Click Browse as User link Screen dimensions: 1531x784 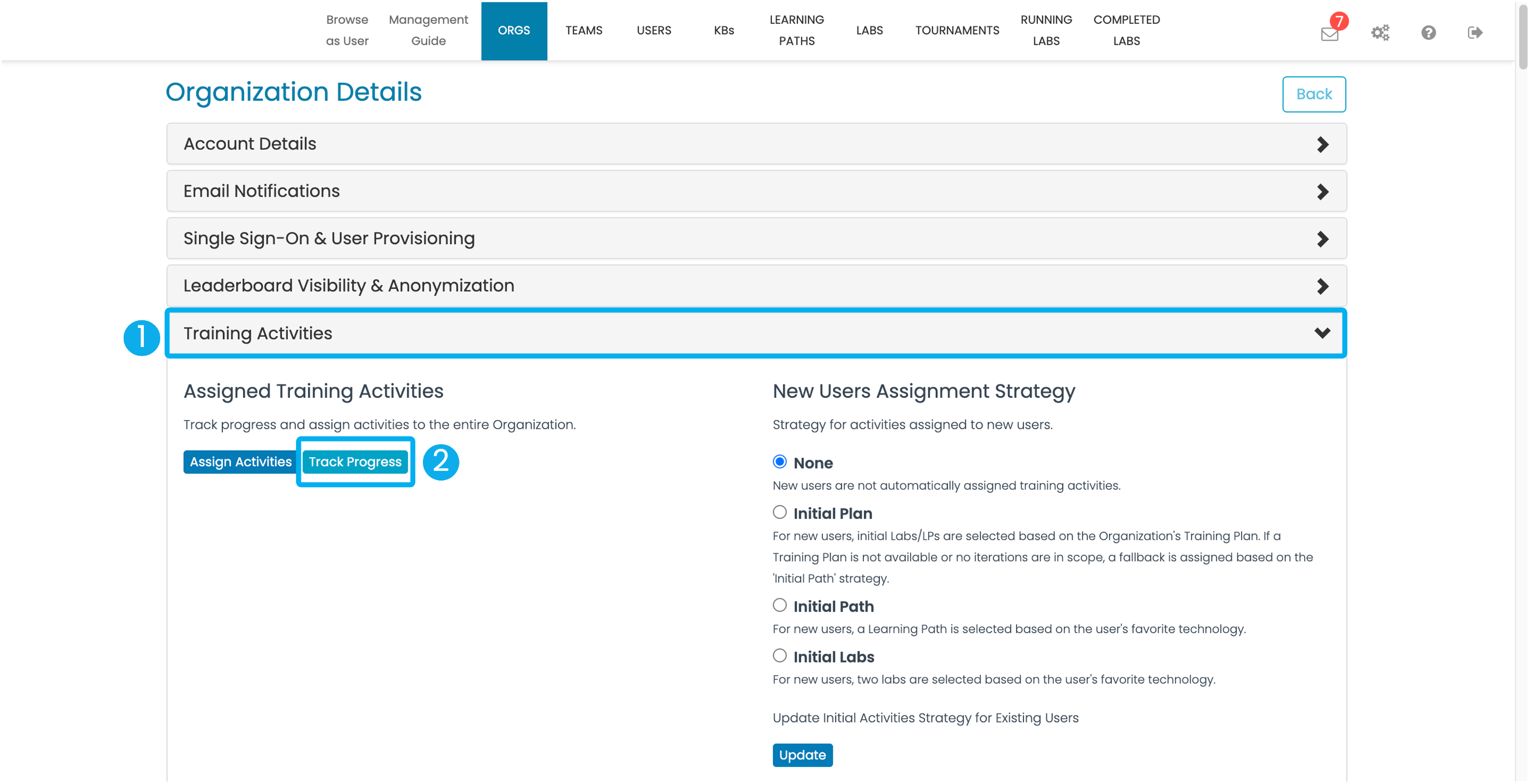[x=347, y=31]
